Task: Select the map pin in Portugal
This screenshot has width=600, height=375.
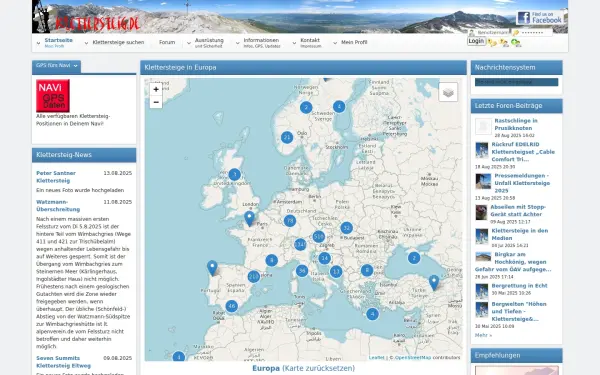Action: pyautogui.click(x=212, y=268)
